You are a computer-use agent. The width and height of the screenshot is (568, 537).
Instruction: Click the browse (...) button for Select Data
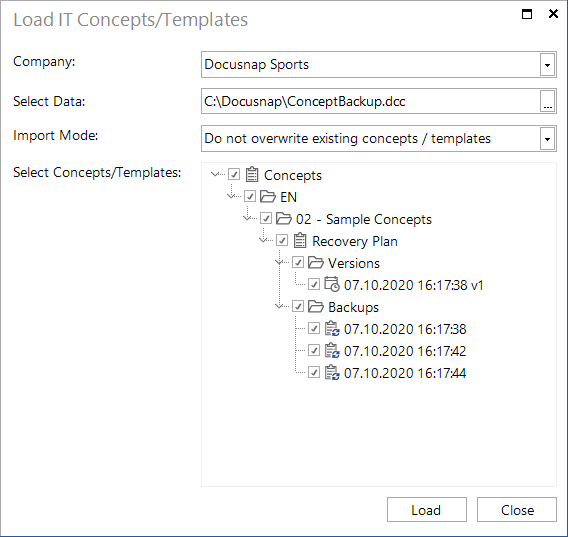click(x=547, y=101)
